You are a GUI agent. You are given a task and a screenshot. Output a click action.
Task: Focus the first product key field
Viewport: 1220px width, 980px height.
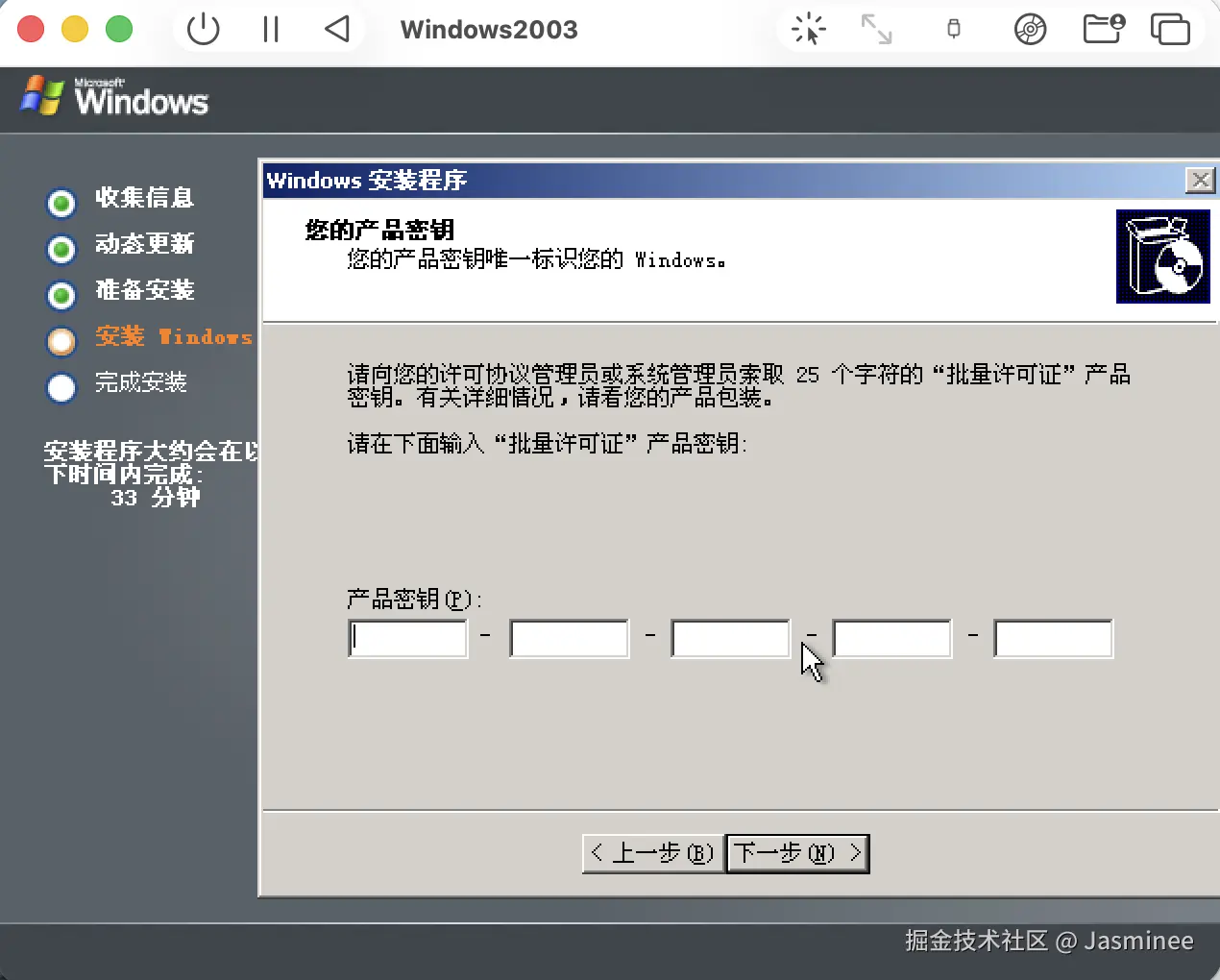point(408,639)
